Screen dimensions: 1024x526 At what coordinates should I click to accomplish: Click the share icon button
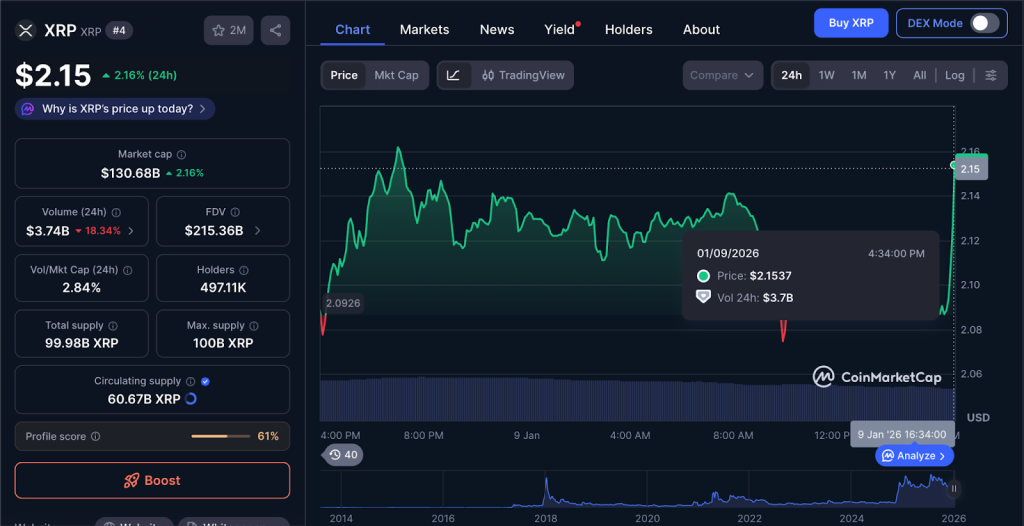275,30
